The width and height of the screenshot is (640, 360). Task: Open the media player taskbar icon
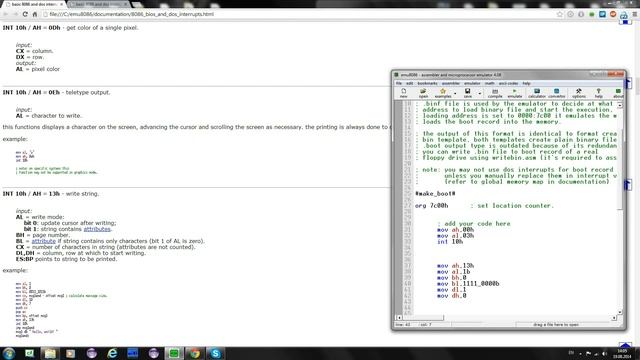pyautogui.click(x=71, y=353)
